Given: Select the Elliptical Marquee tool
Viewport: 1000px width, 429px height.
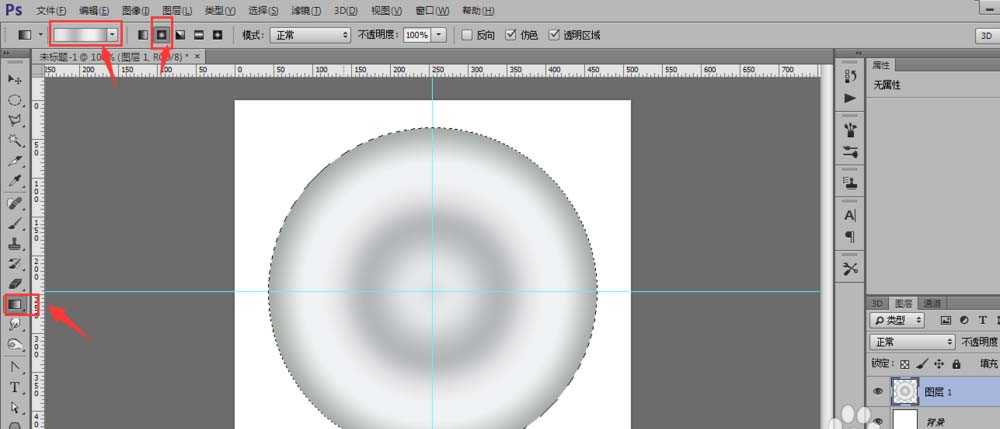Looking at the screenshot, I should [15, 100].
